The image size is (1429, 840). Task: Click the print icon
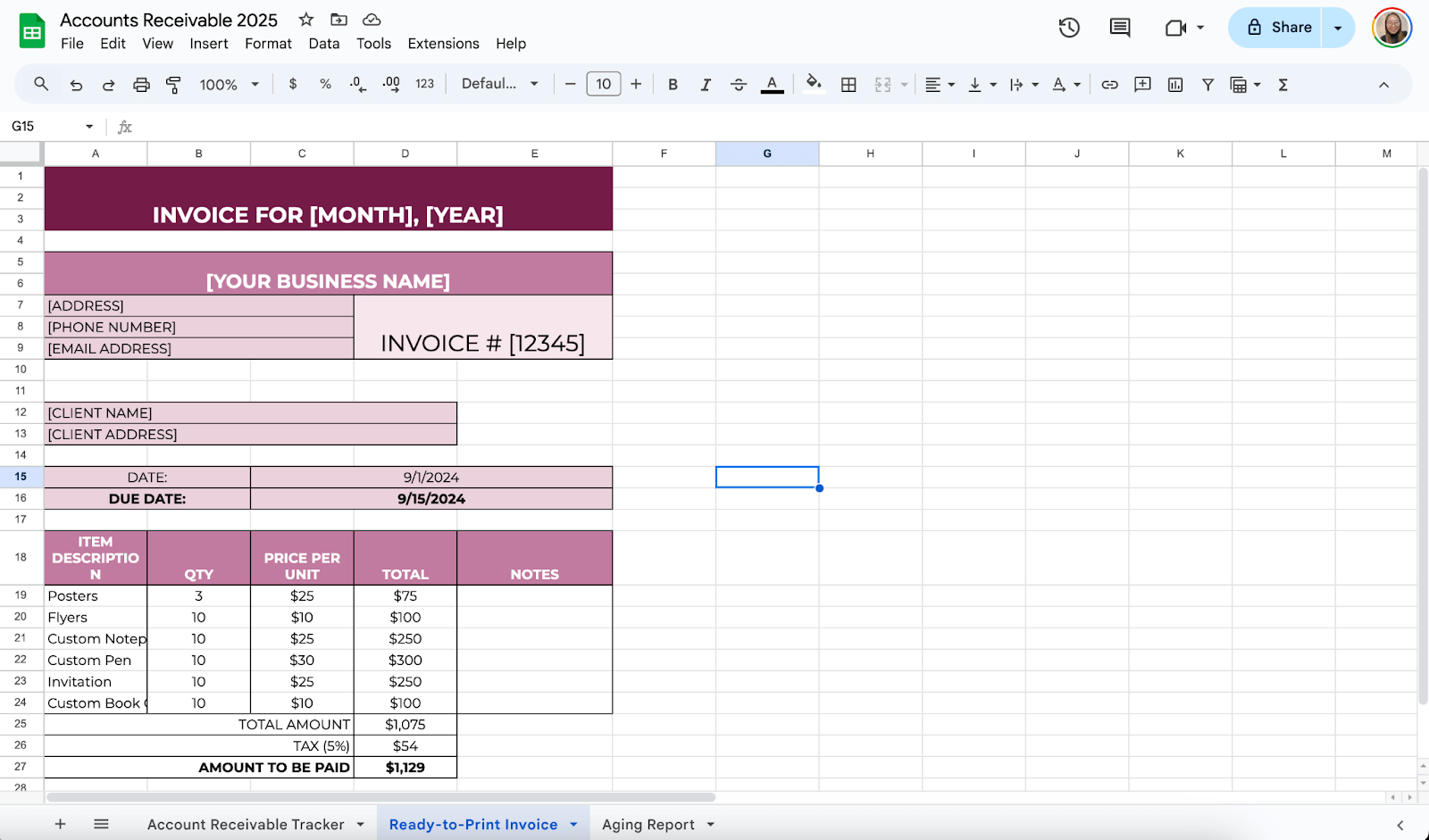coord(141,85)
